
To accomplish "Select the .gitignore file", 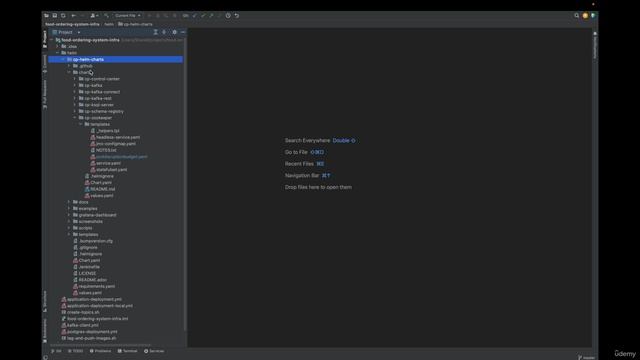I will click(x=88, y=247).
